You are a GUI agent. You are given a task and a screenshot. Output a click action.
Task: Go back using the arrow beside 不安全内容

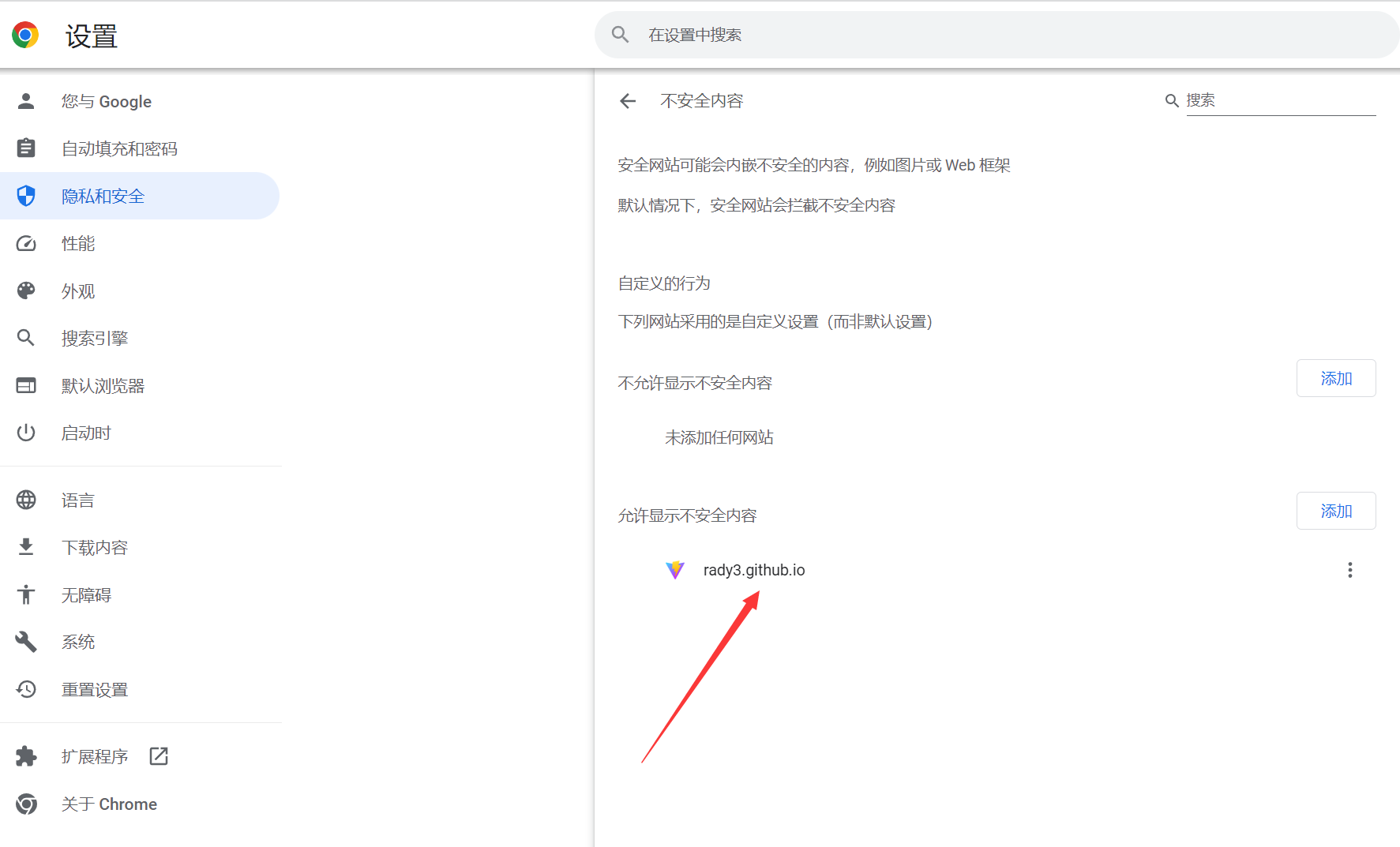click(x=628, y=101)
